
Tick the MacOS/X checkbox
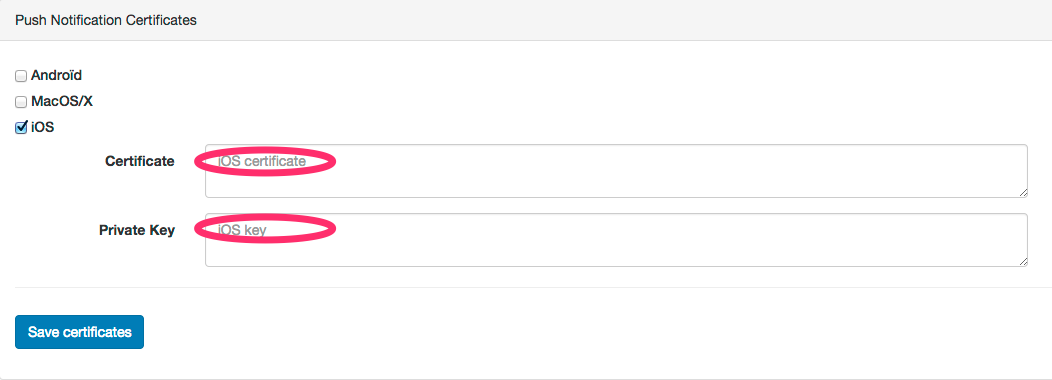pos(21,103)
